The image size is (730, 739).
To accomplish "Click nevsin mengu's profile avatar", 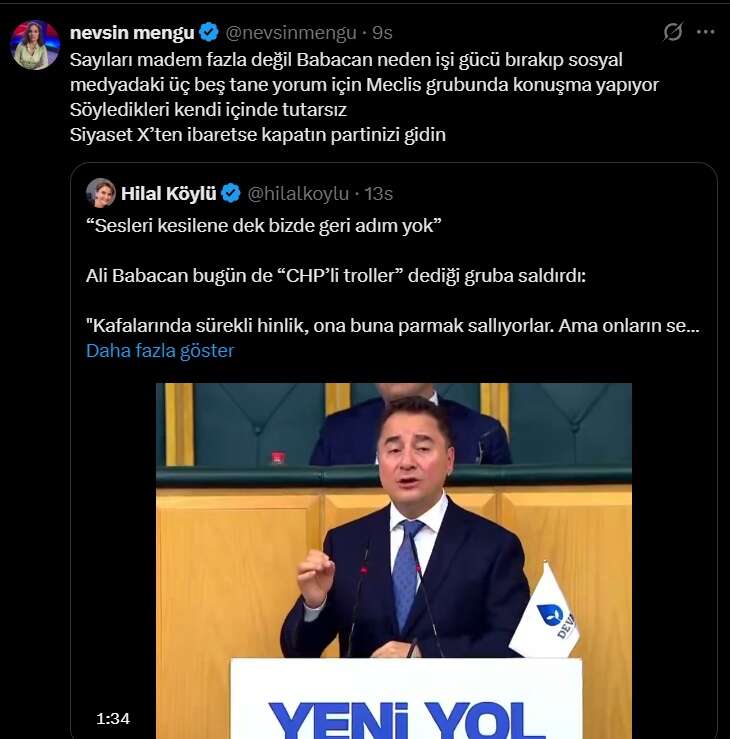I will coord(35,45).
